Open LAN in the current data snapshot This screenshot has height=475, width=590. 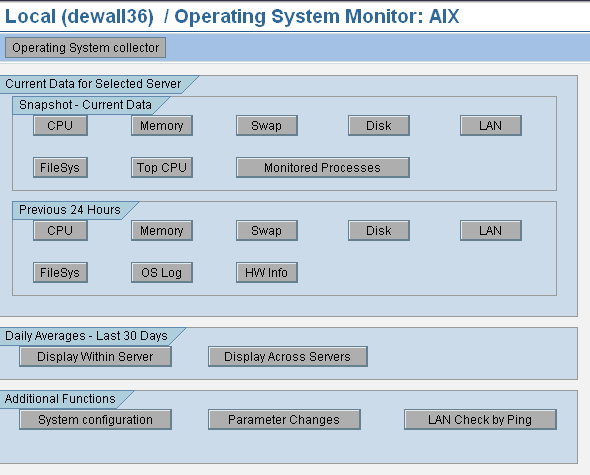click(x=491, y=125)
